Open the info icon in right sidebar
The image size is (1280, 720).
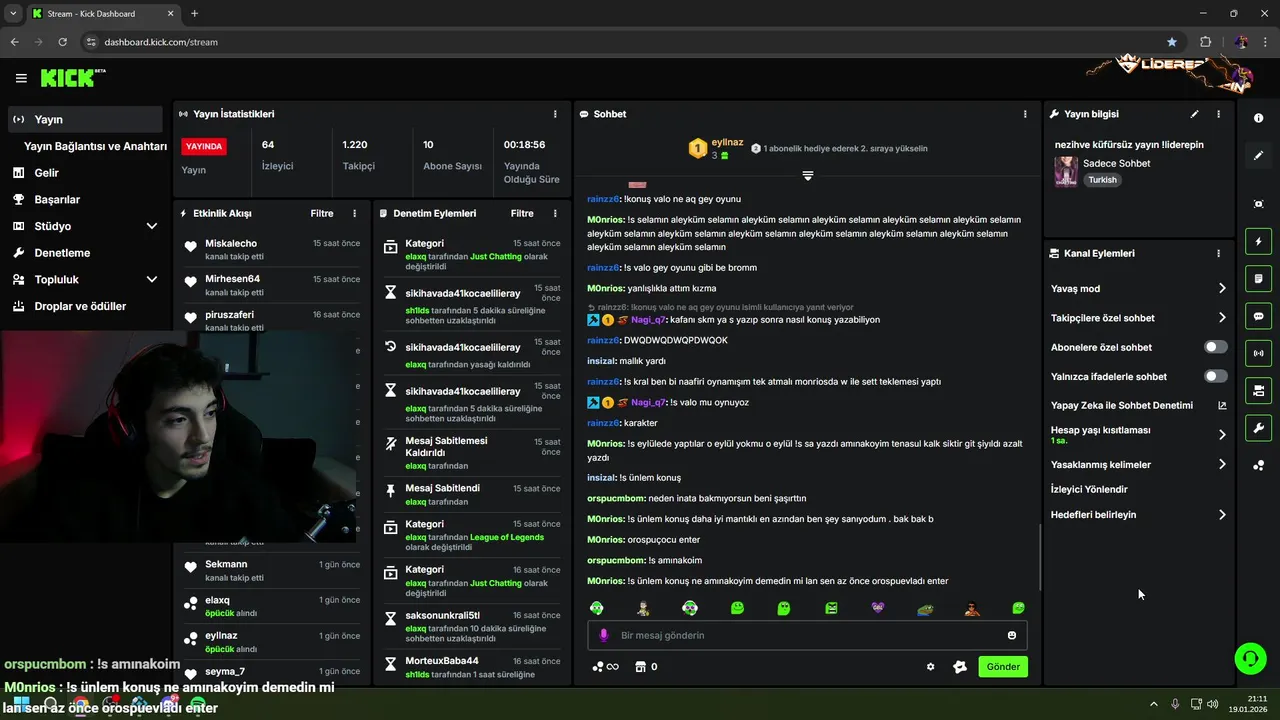[1258, 118]
